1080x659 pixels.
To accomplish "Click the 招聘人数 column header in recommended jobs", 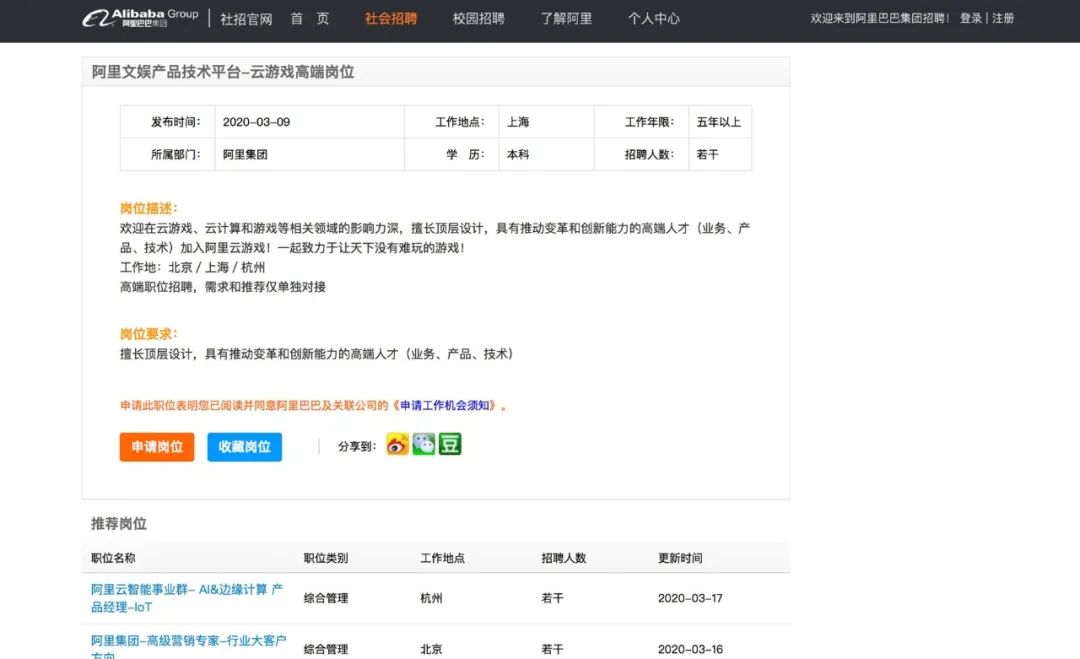I will click(563, 558).
